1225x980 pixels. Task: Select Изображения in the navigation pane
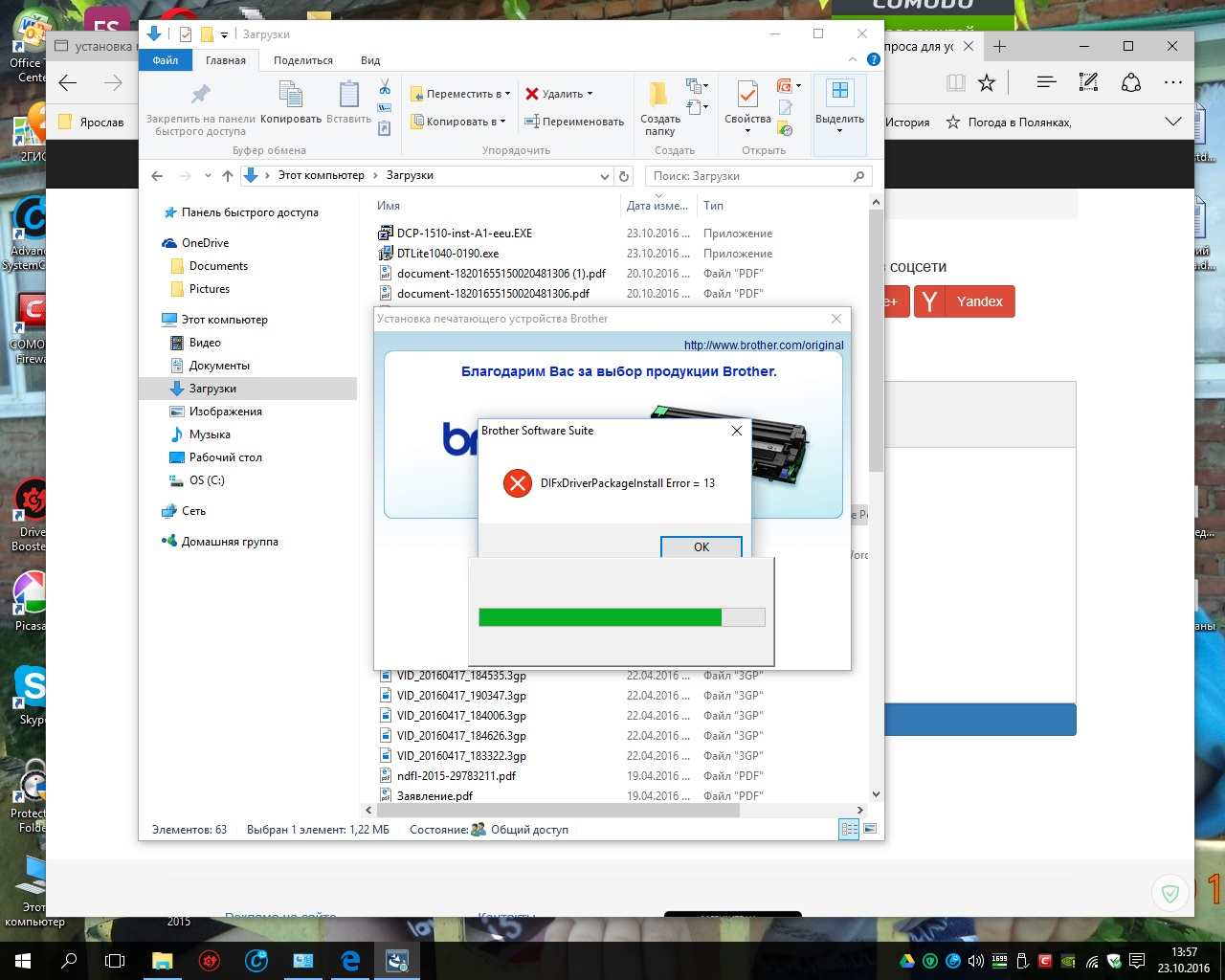(x=225, y=412)
